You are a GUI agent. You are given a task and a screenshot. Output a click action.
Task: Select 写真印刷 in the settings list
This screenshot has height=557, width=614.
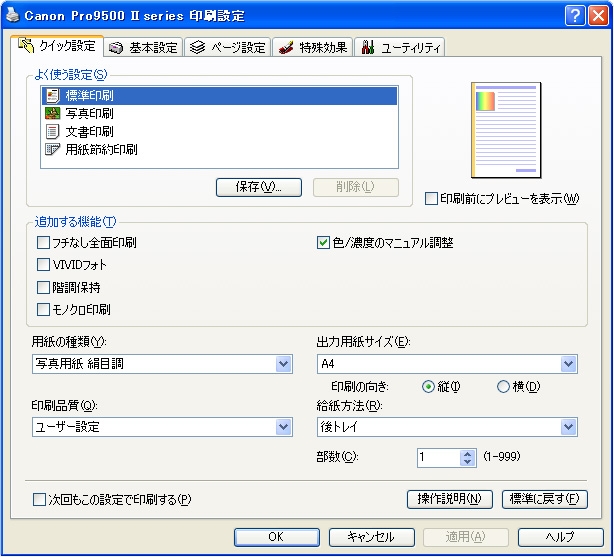tap(219, 114)
